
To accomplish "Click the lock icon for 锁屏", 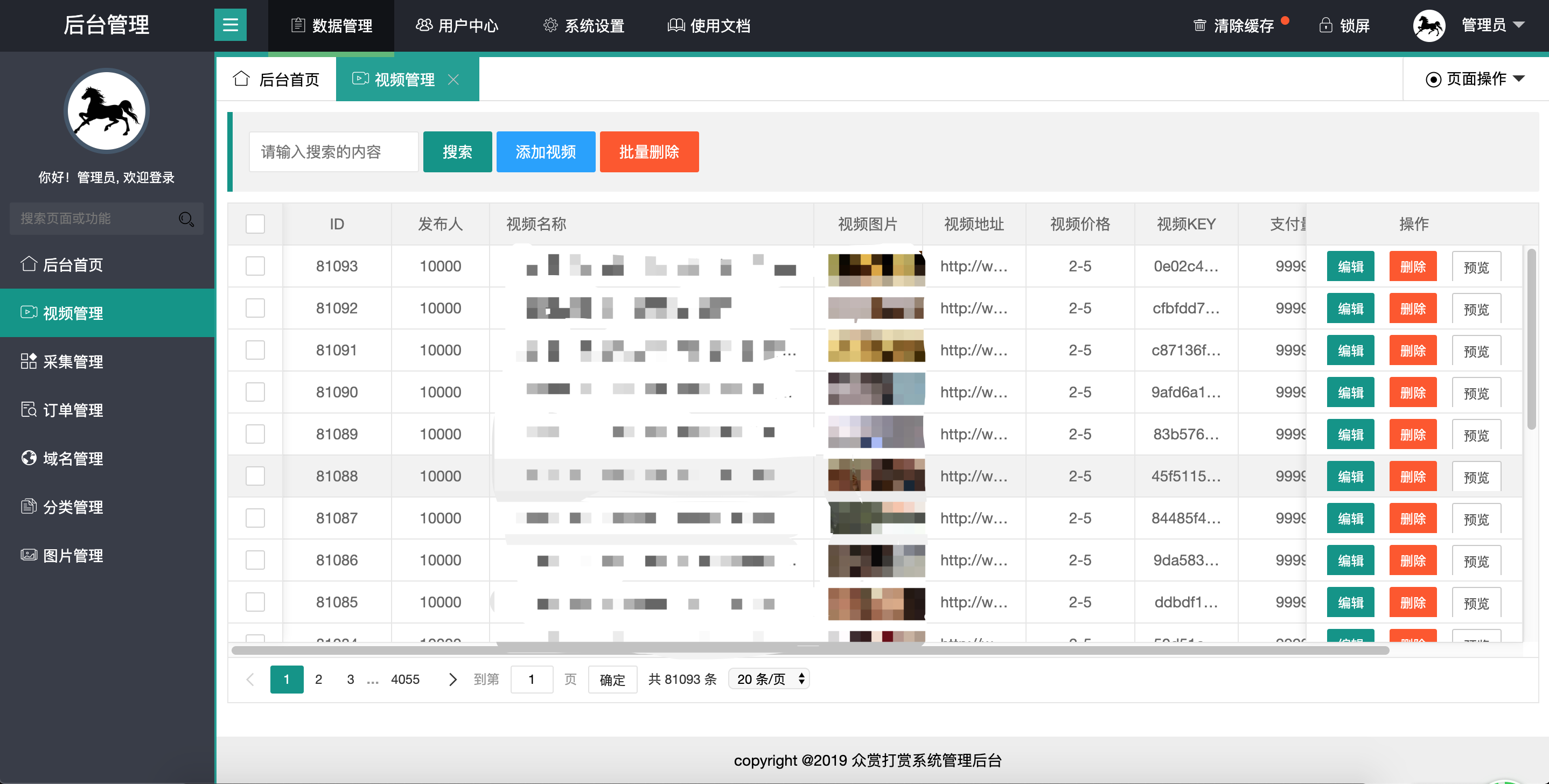I will [x=1325, y=25].
